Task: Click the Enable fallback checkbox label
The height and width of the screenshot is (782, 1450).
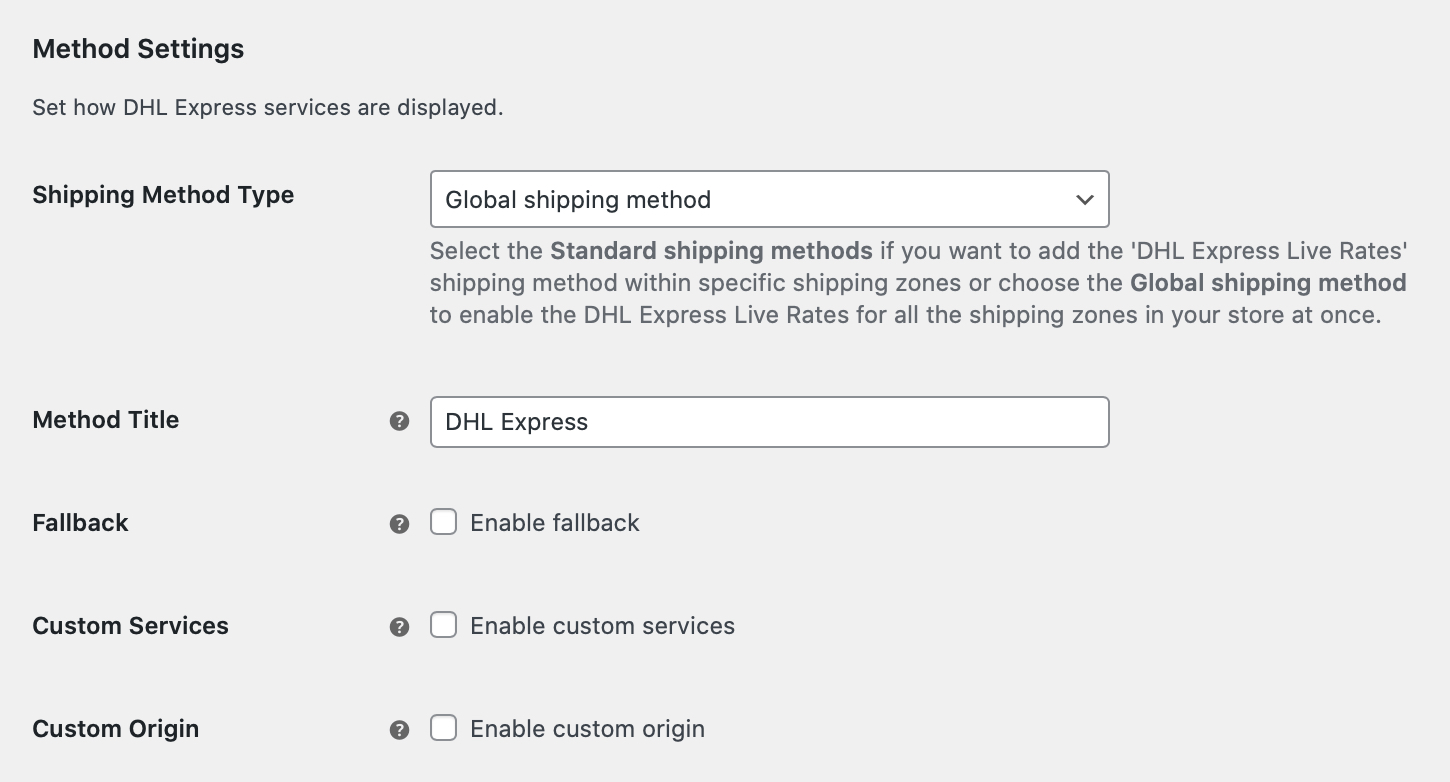Action: click(x=554, y=522)
